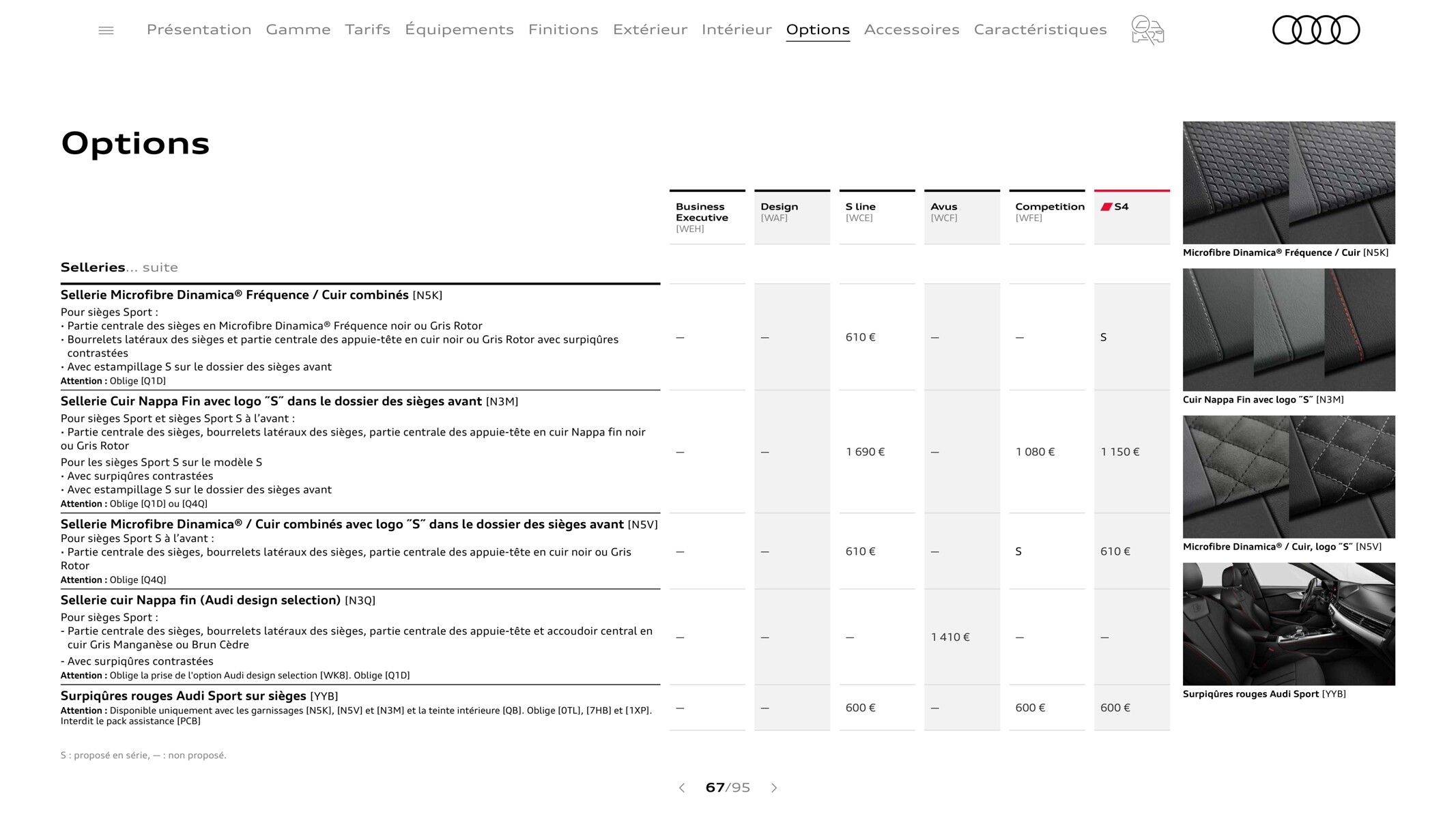The image size is (1456, 819).
Task: Click the 610 € S line price for N5V
Action: pyautogui.click(x=860, y=551)
